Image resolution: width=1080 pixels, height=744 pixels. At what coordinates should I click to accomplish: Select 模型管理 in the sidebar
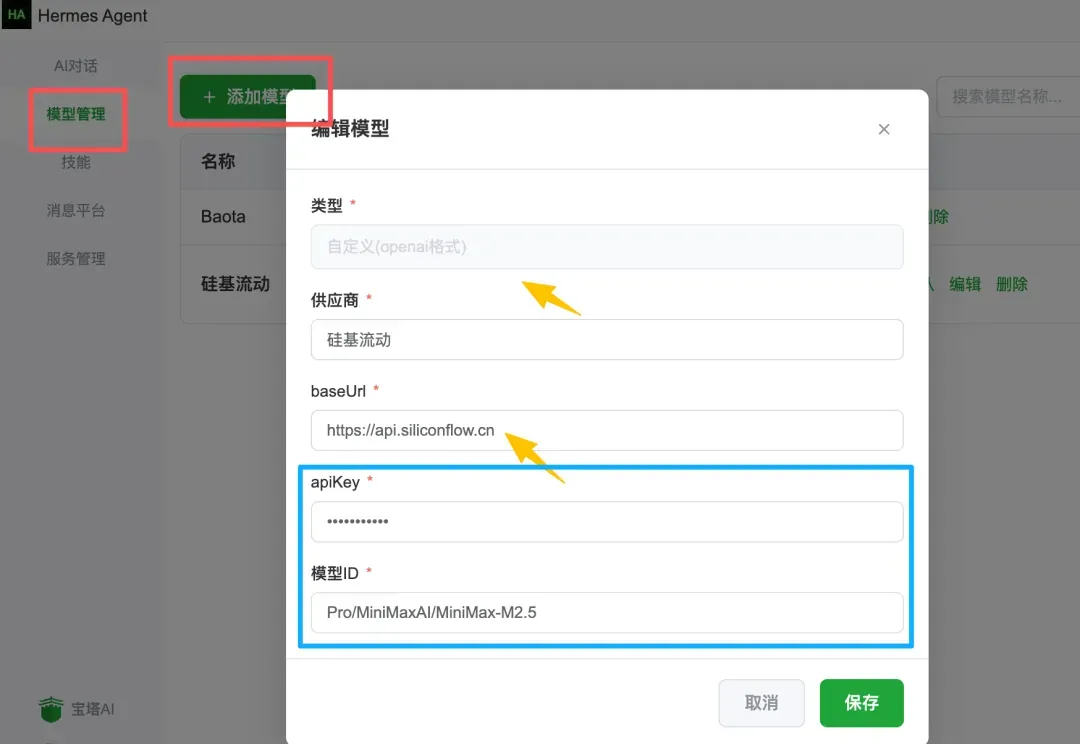click(x=76, y=114)
